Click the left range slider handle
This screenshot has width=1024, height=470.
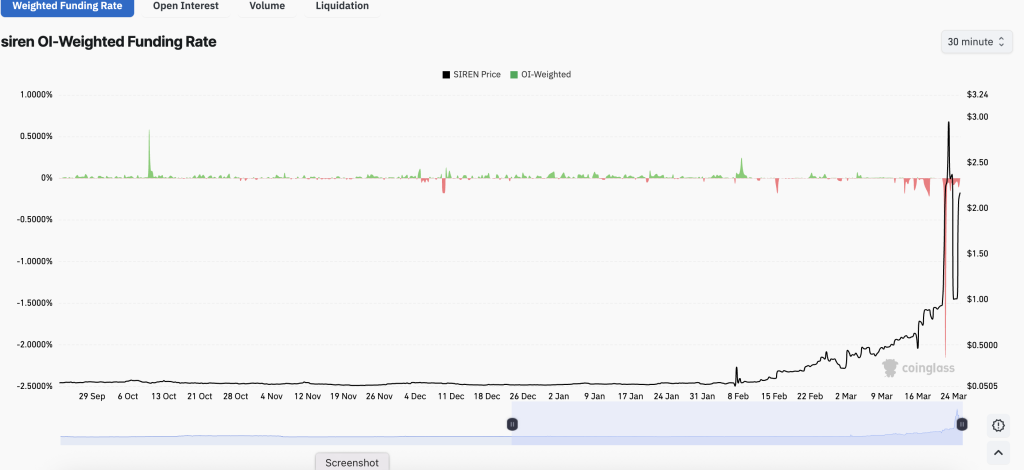[512, 424]
